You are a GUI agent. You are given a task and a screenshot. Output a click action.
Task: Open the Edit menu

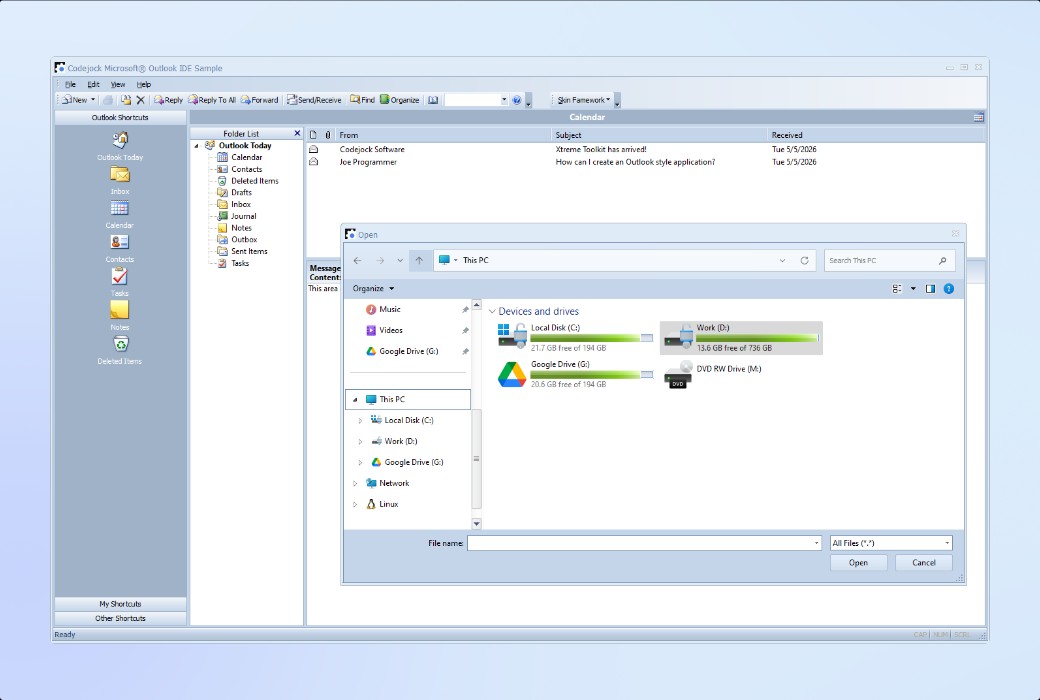click(94, 84)
